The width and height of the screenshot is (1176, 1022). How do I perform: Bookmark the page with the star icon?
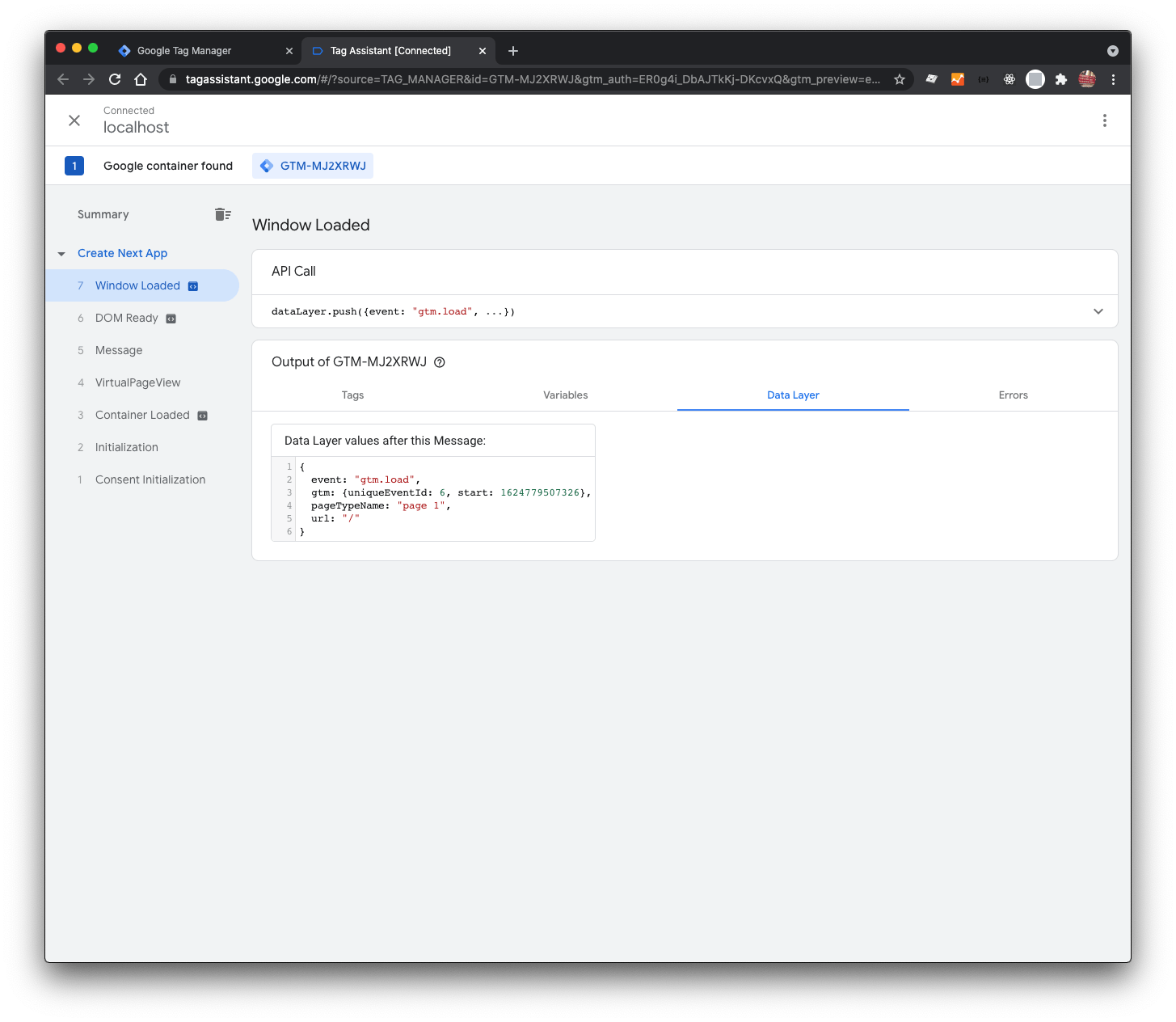[900, 79]
